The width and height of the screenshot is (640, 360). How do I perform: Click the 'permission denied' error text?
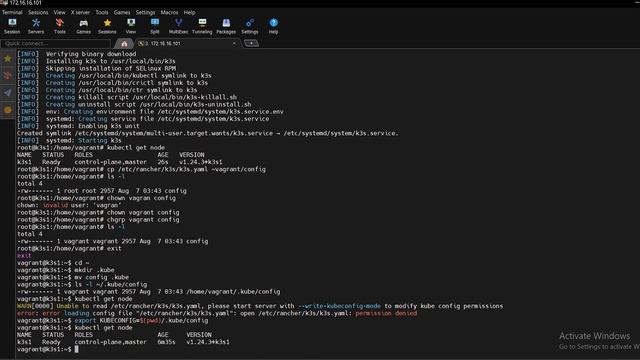(386, 313)
